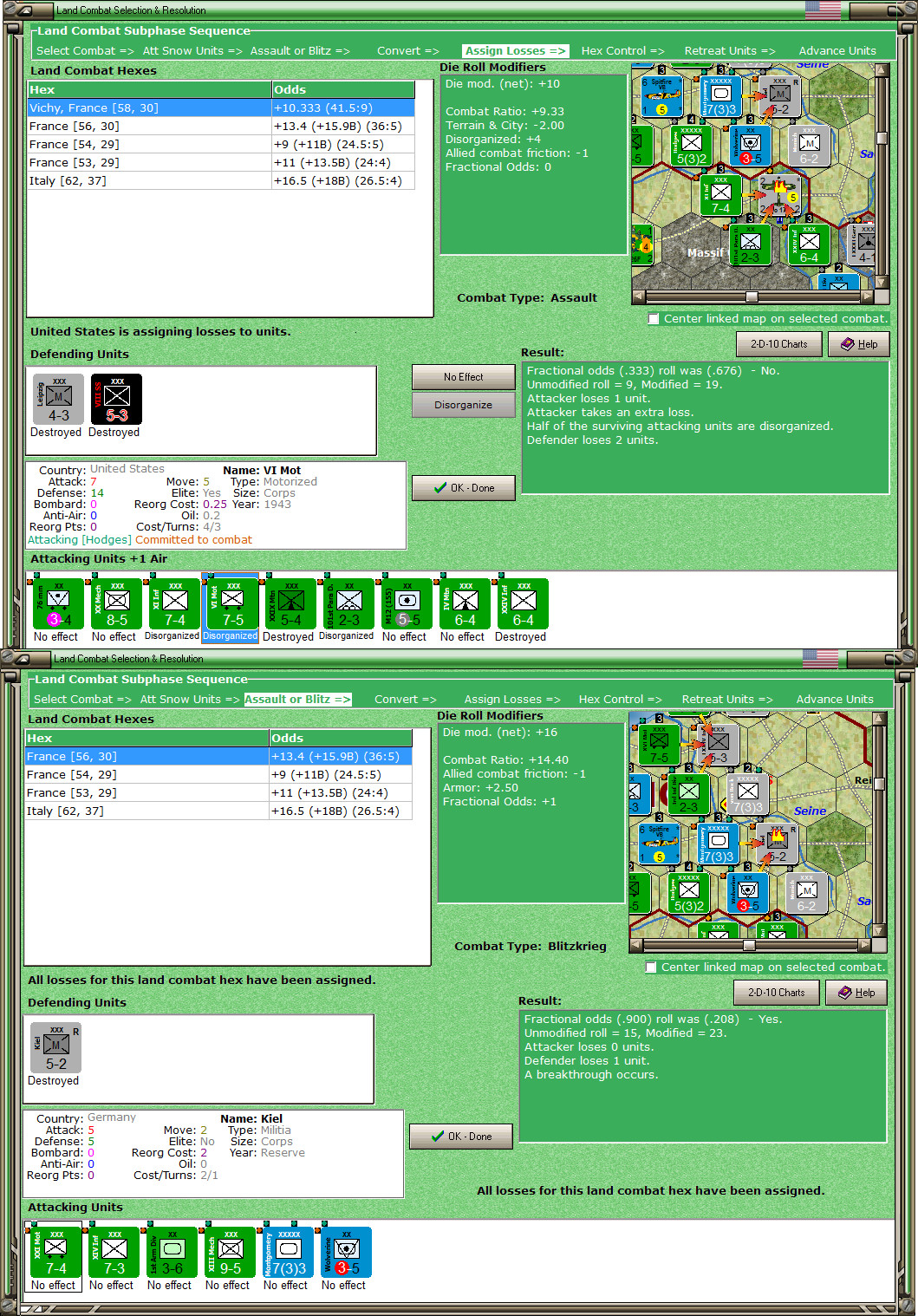
Task: Select the Wolverine 3-5 tank destroyer unit
Action: pyautogui.click(x=346, y=1252)
